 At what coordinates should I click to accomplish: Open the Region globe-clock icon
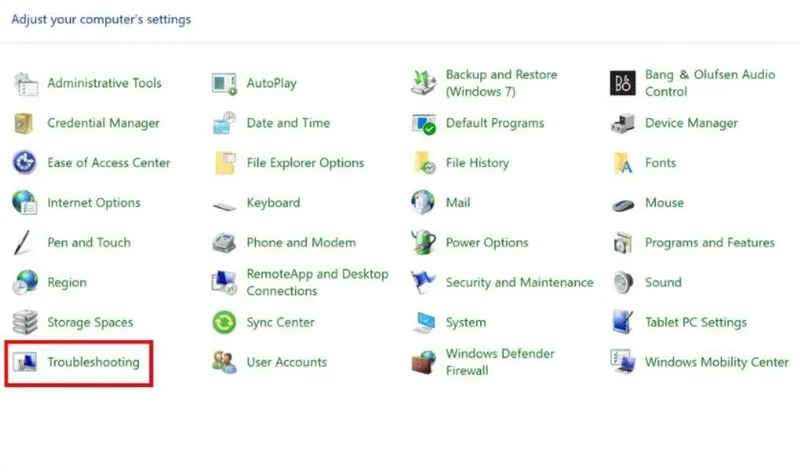[25, 282]
